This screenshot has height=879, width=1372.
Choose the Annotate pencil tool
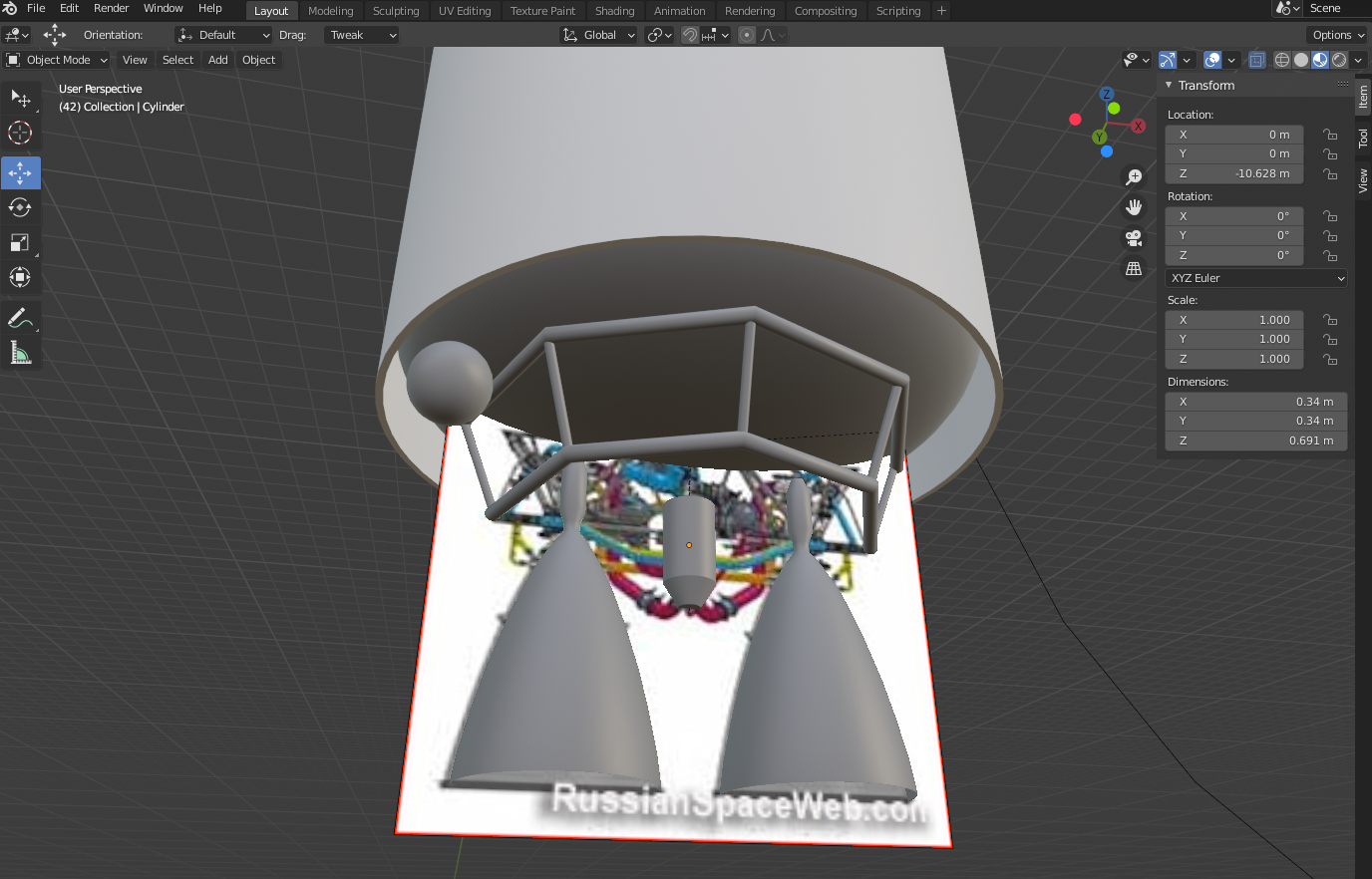(20, 318)
